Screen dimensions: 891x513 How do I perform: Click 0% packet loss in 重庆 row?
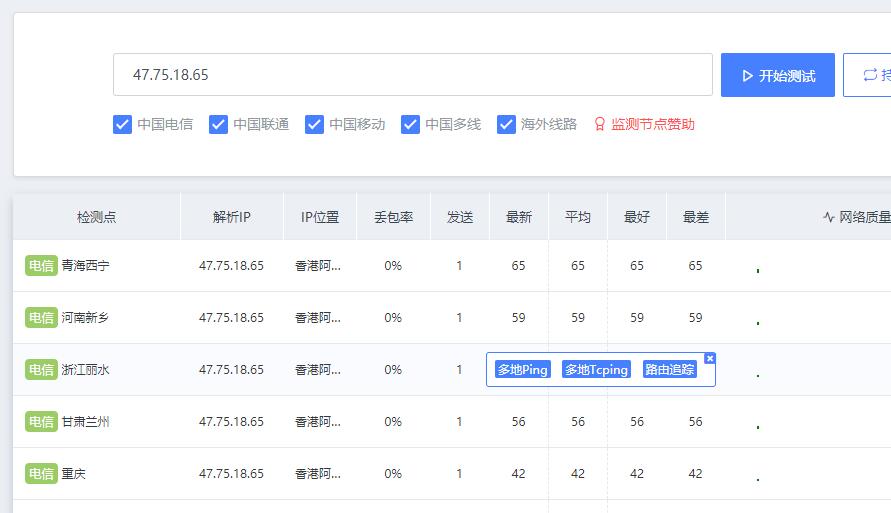[x=393, y=474]
